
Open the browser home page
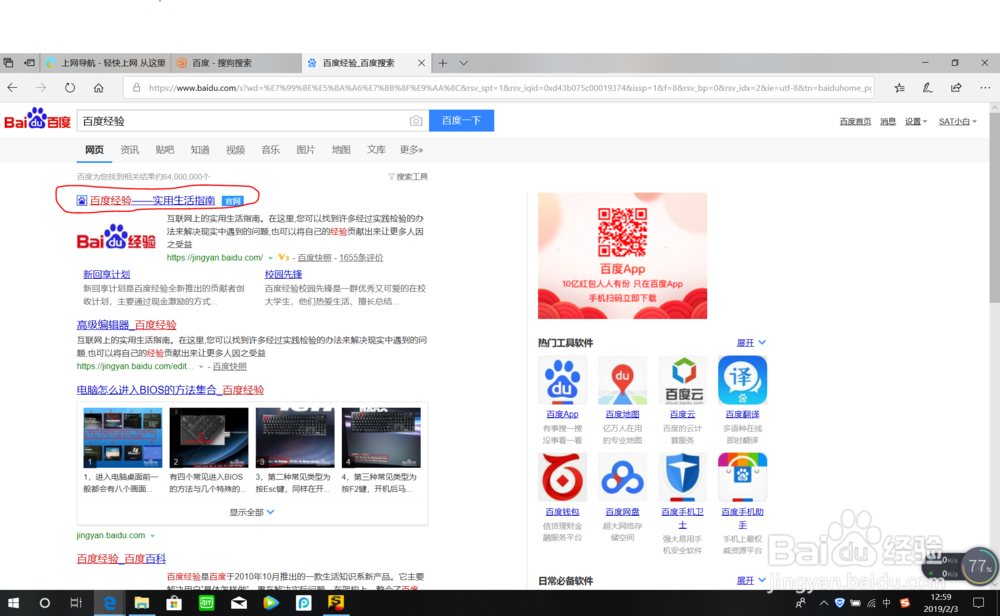98,88
